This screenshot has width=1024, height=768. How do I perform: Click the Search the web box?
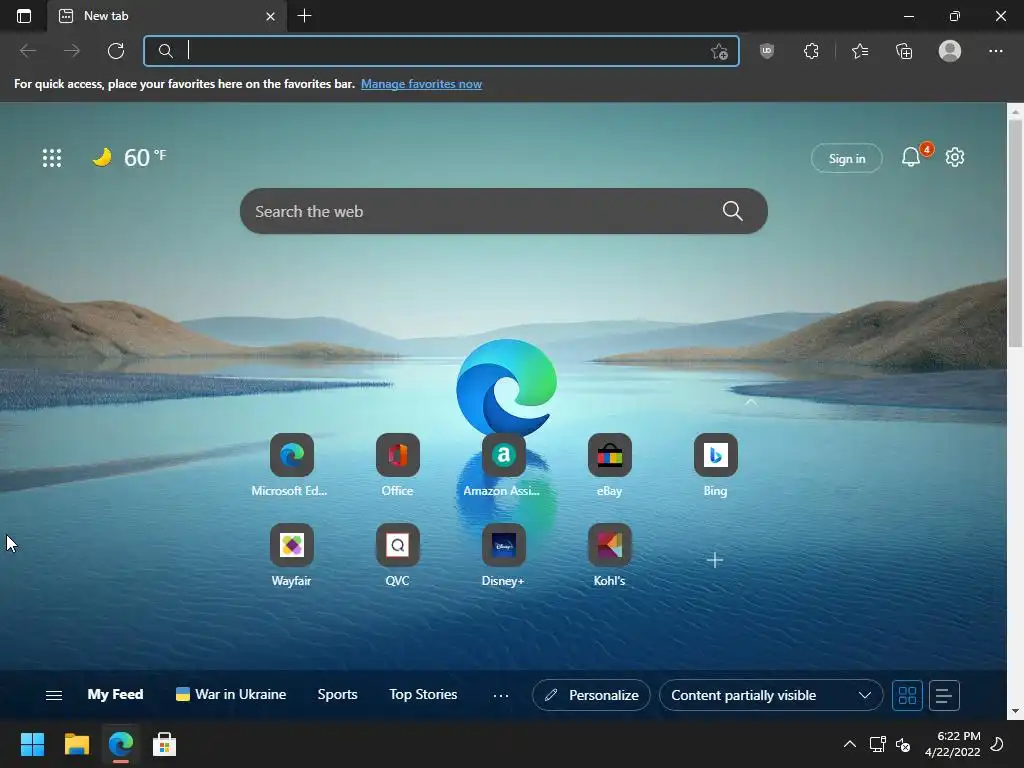[x=504, y=211]
